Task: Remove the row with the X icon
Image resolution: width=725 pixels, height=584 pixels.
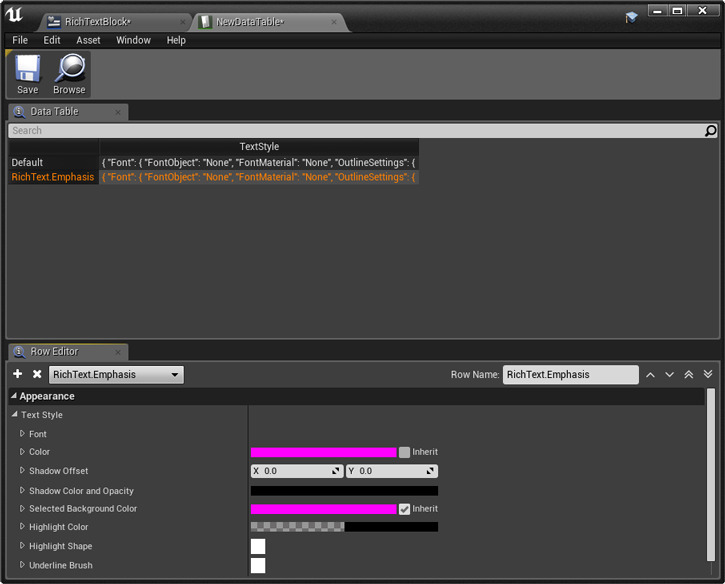Action: tap(37, 374)
